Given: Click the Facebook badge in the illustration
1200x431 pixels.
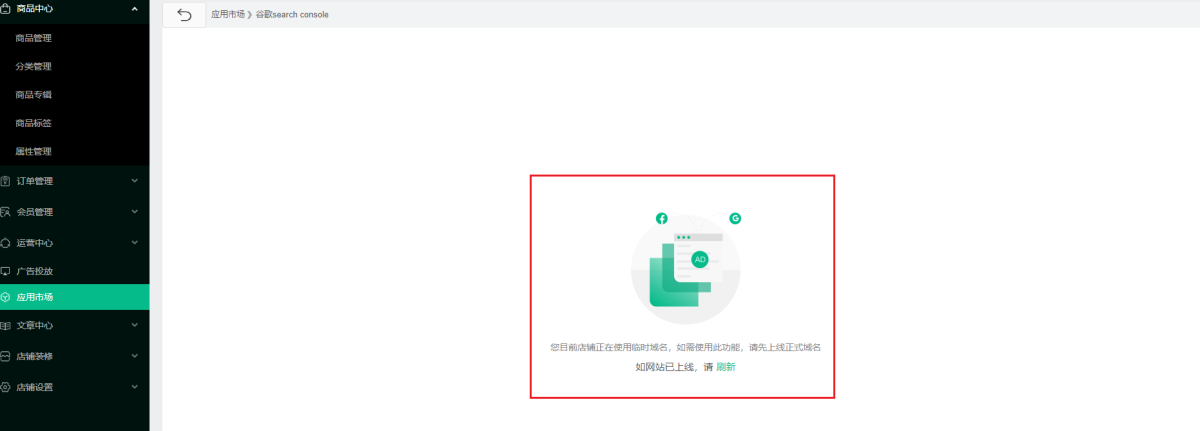Looking at the screenshot, I should (x=661, y=218).
